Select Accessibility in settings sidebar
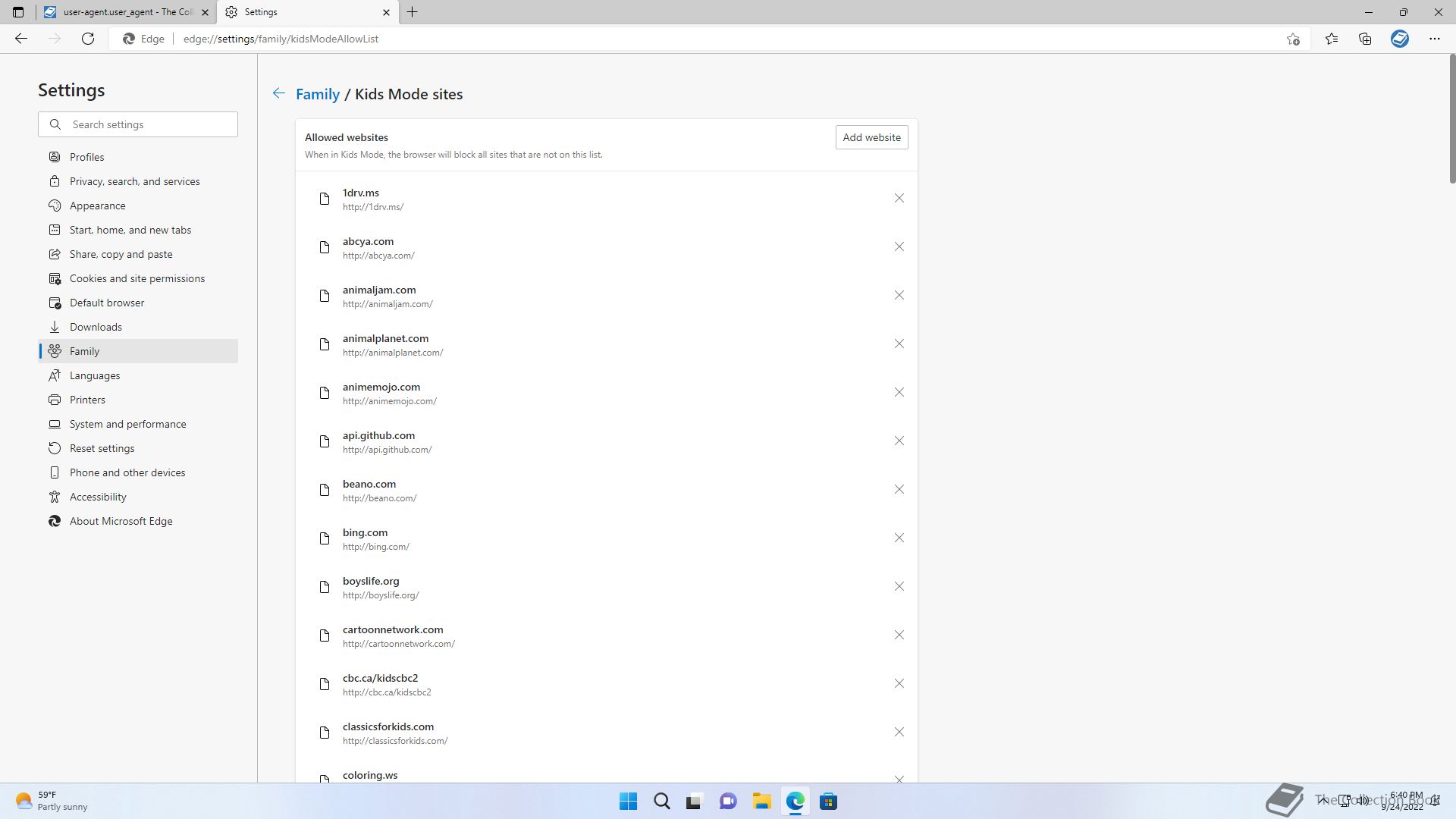 coord(98,497)
